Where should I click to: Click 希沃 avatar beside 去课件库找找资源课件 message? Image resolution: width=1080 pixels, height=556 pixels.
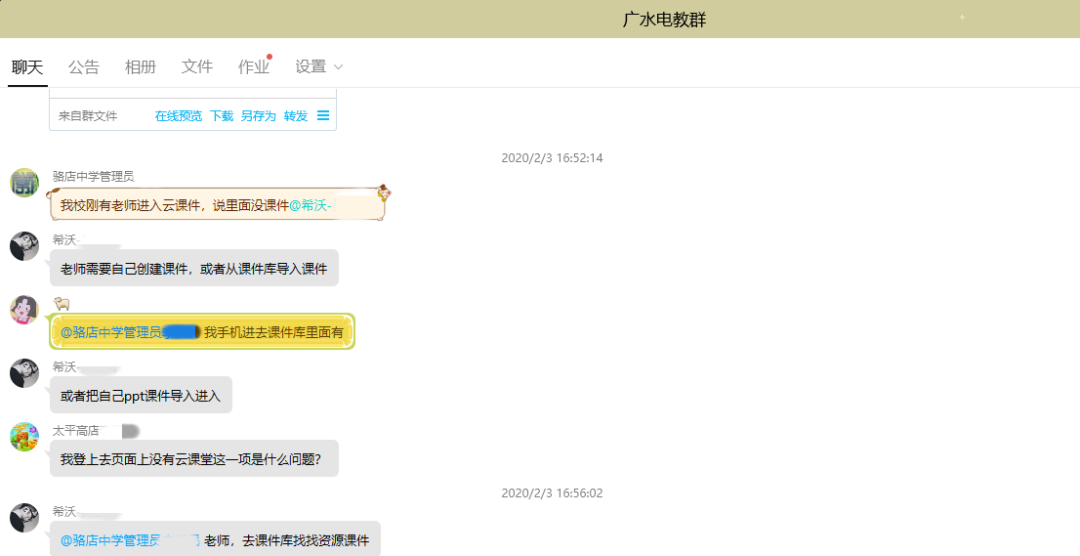coord(25,518)
